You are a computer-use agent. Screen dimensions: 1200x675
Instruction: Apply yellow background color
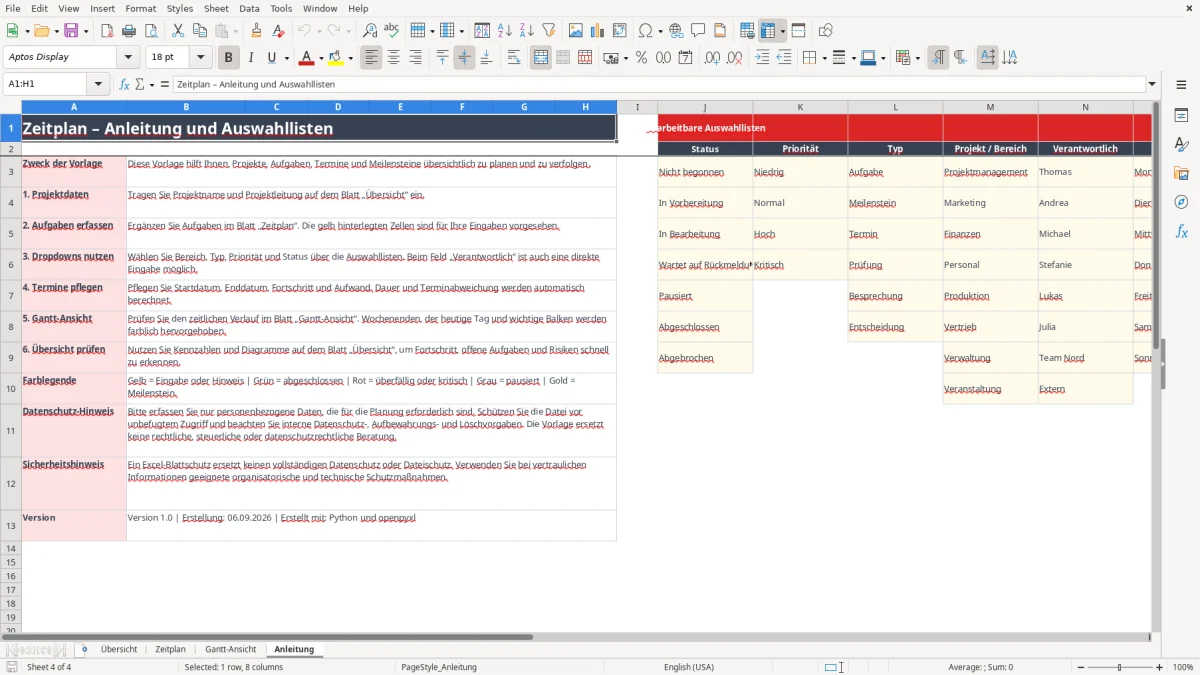[336, 58]
